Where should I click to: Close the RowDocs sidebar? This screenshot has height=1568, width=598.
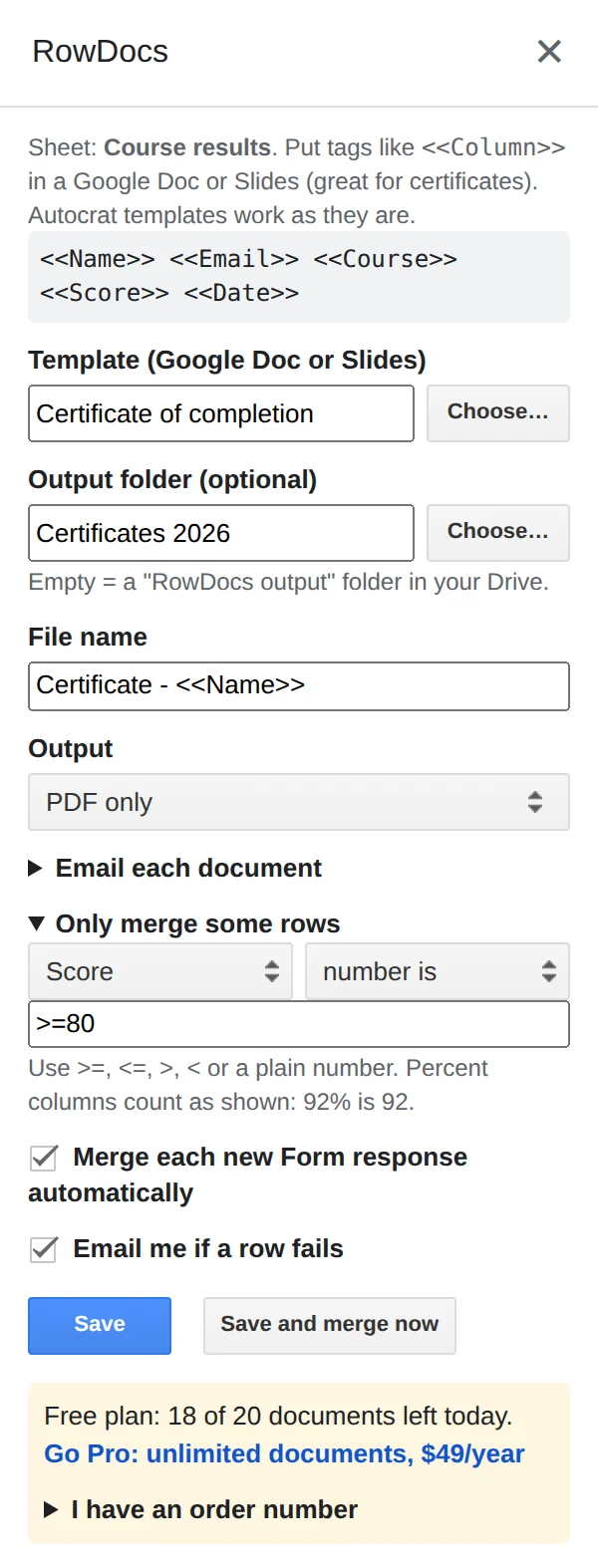click(549, 51)
